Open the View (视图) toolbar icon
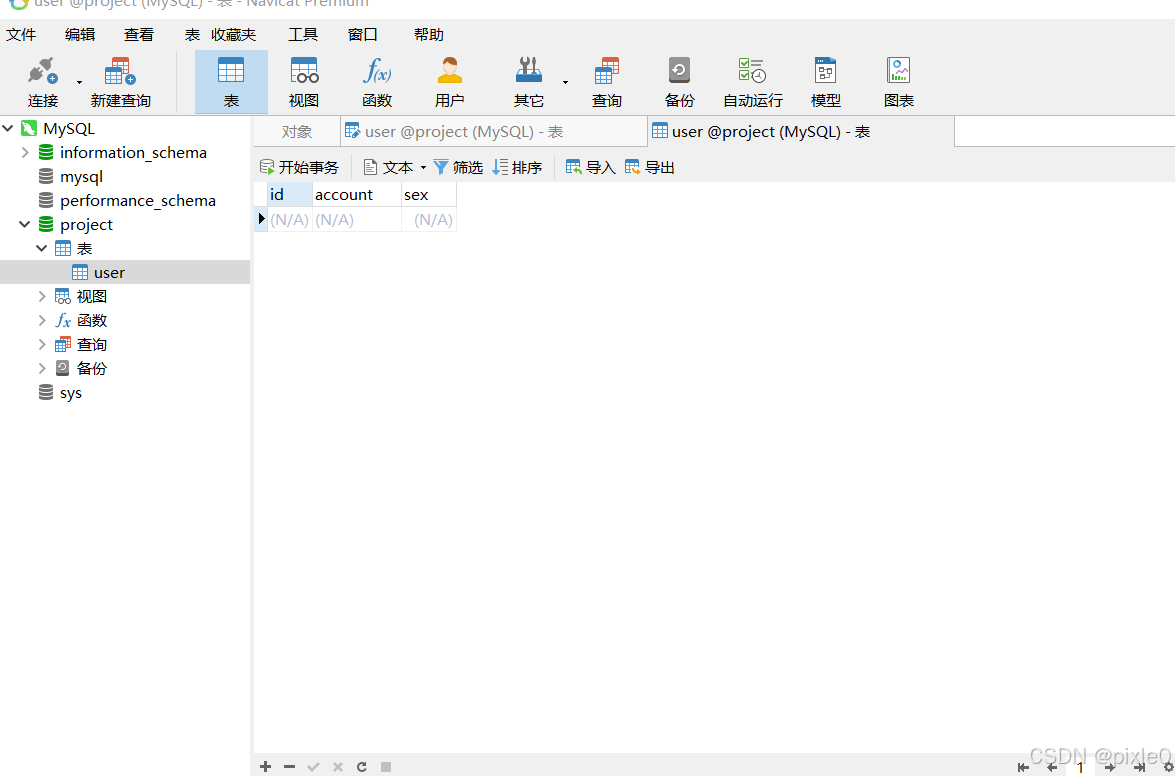 [x=304, y=70]
